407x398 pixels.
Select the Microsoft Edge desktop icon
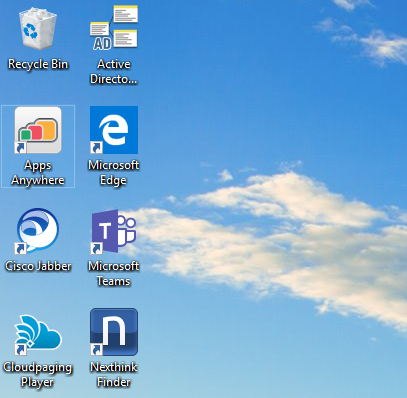point(114,130)
